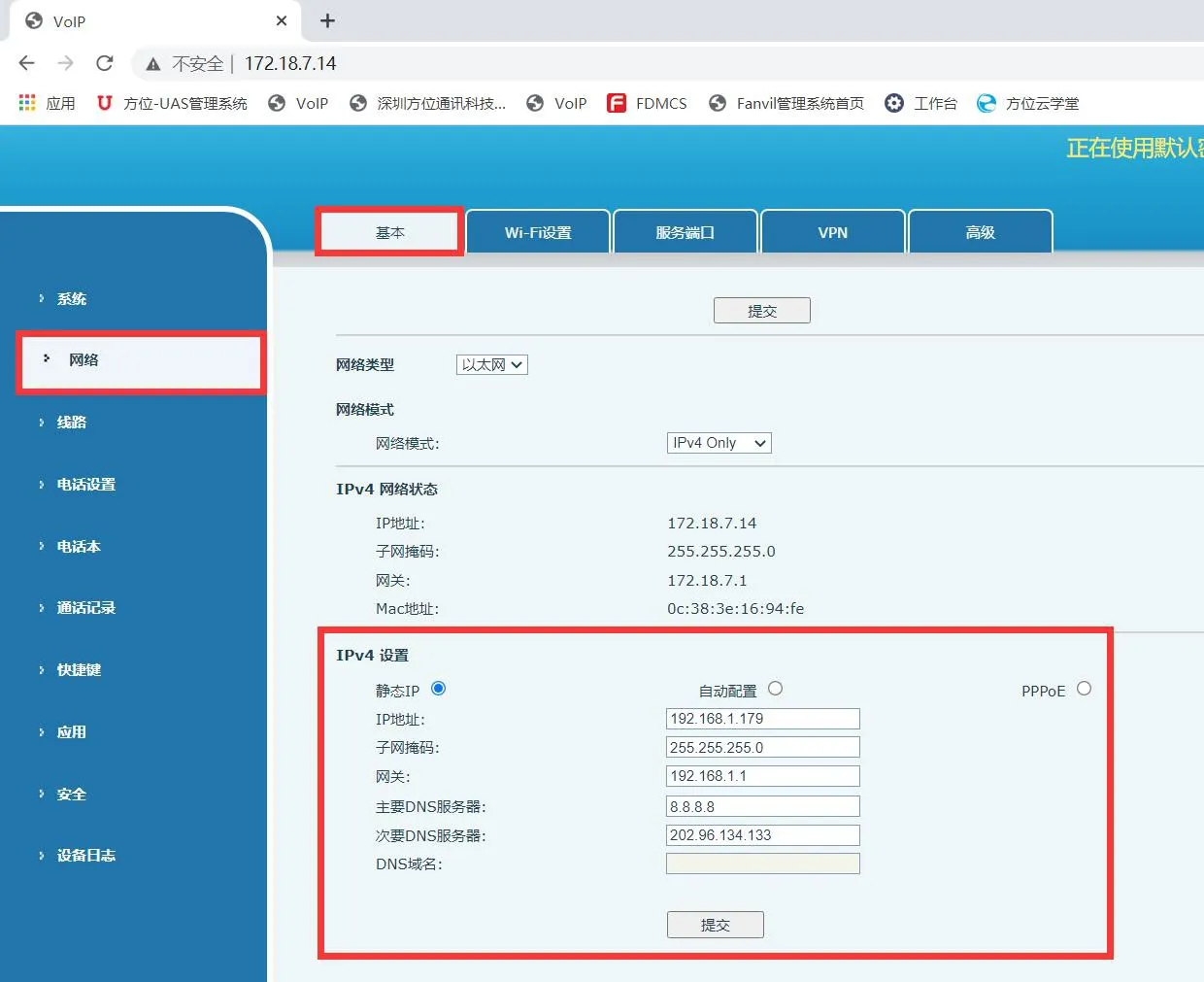Open the 设备日志 sidebar menu item

click(x=87, y=855)
